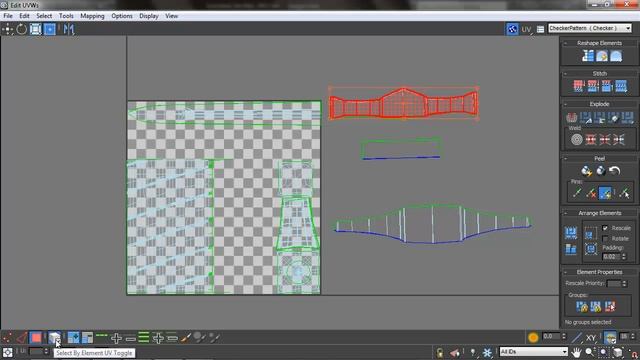The image size is (640, 360).
Task: Toggle Vertex sub-object selection mode
Action: click(7, 338)
